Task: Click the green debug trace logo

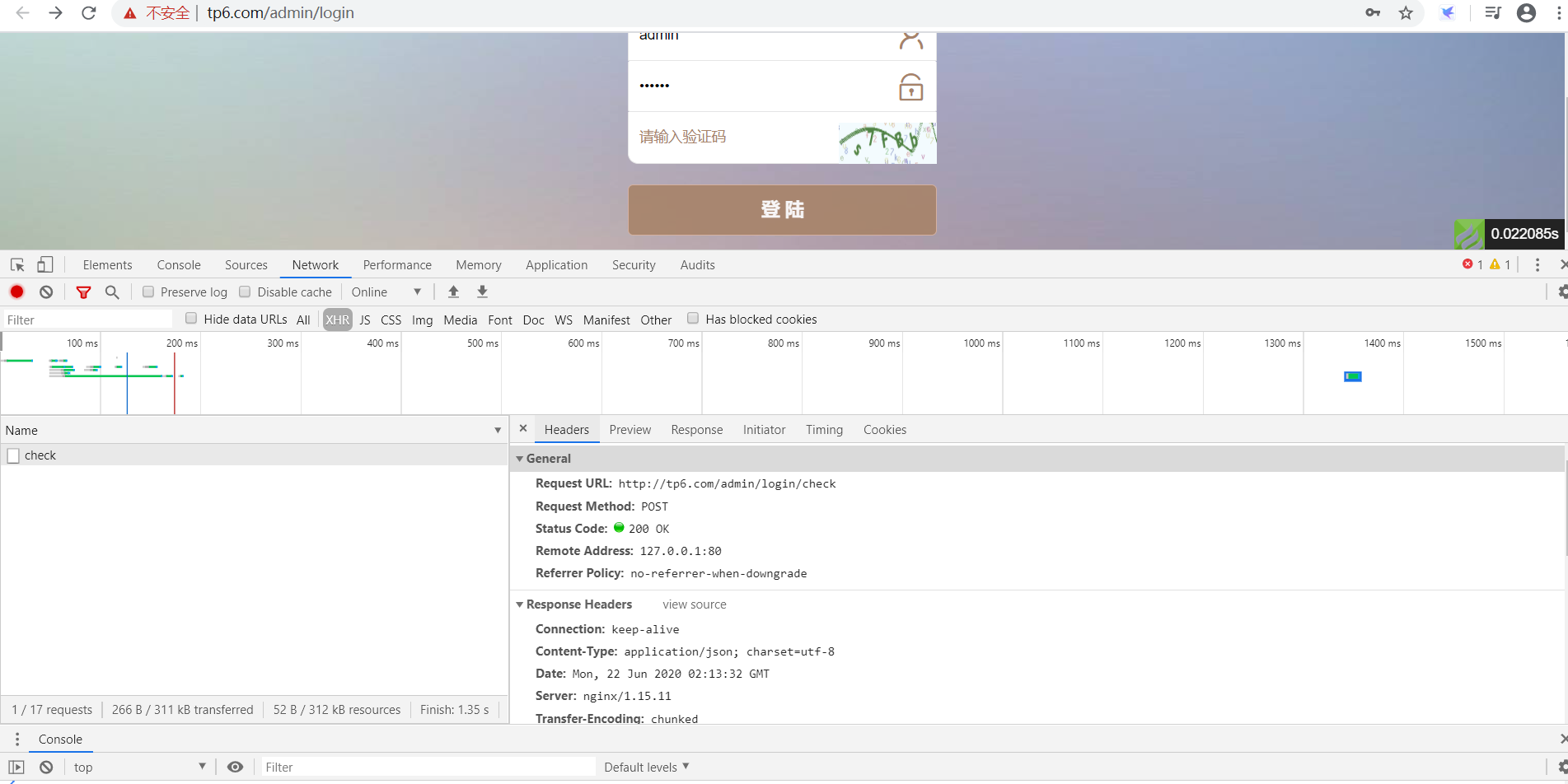Action: tap(1469, 234)
